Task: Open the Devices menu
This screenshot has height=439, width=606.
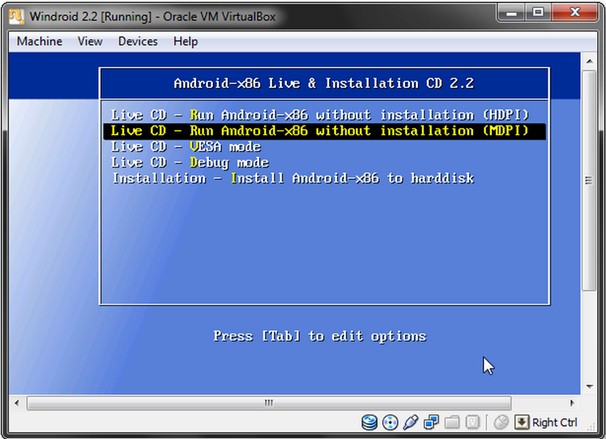Action: (x=138, y=41)
